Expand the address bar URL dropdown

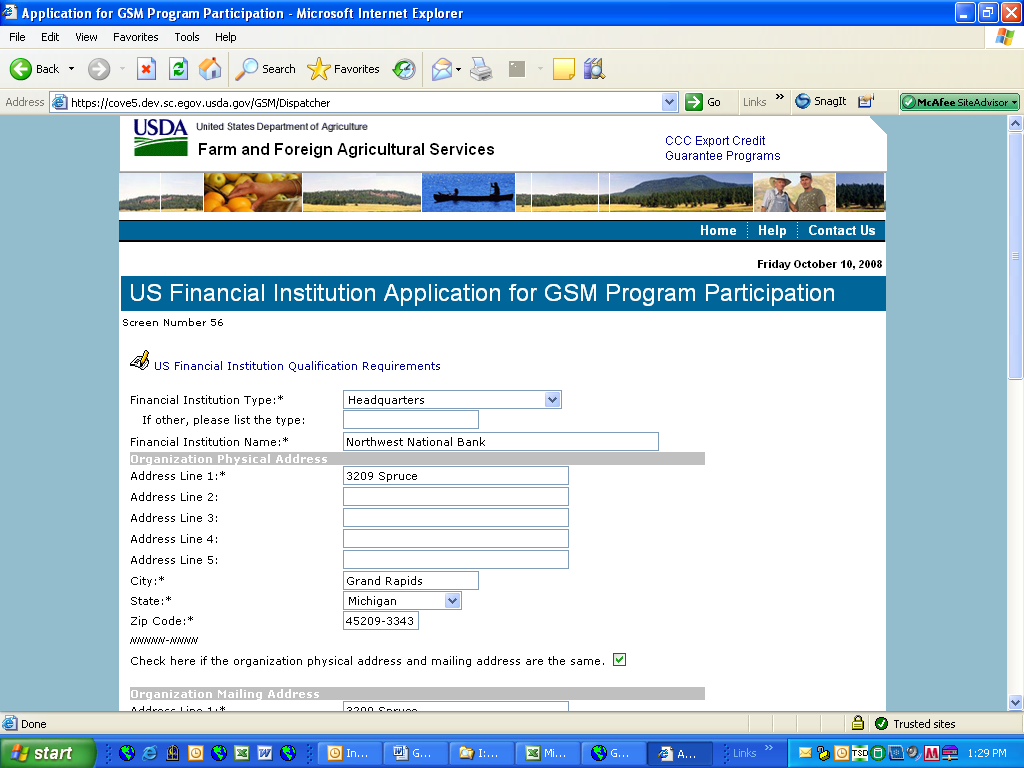(670, 102)
